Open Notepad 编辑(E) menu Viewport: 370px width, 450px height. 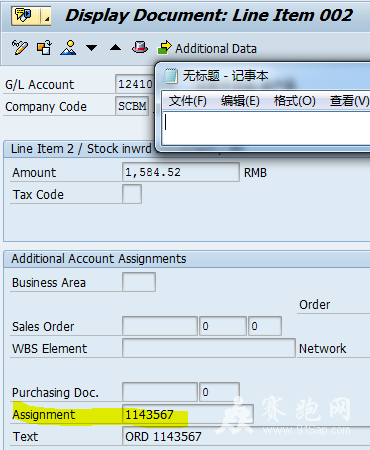pyautogui.click(x=240, y=100)
